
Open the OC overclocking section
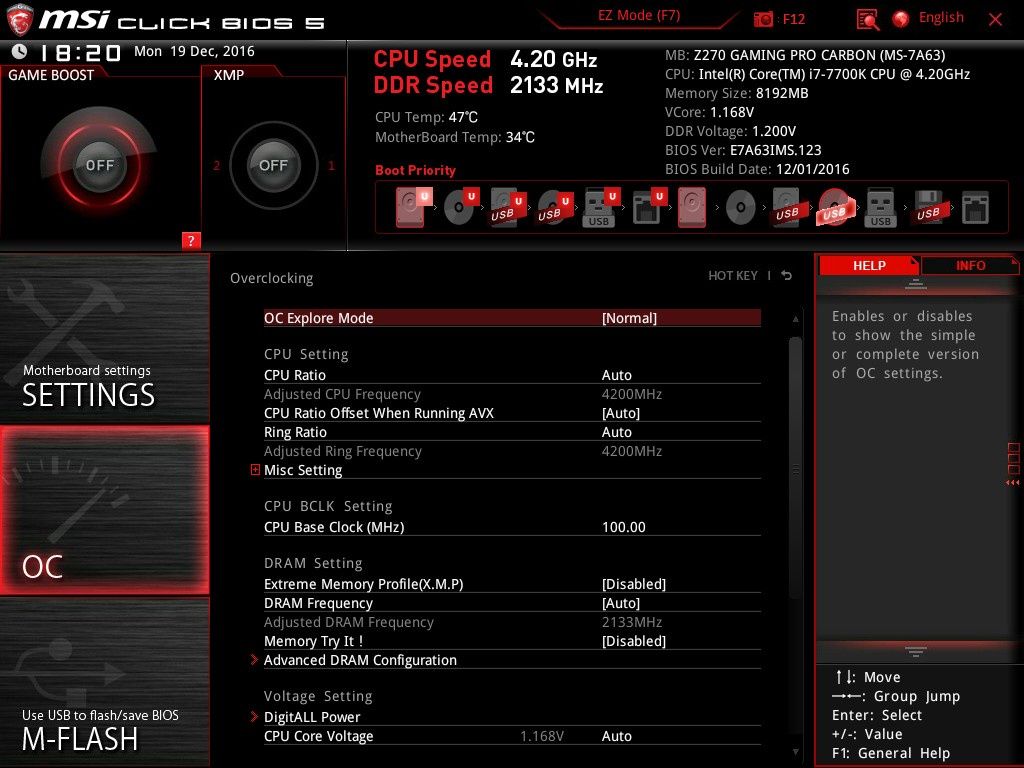pyautogui.click(x=104, y=511)
